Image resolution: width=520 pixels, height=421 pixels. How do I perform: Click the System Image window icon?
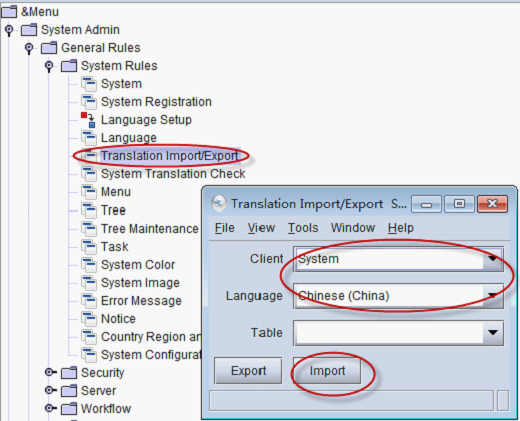[89, 283]
